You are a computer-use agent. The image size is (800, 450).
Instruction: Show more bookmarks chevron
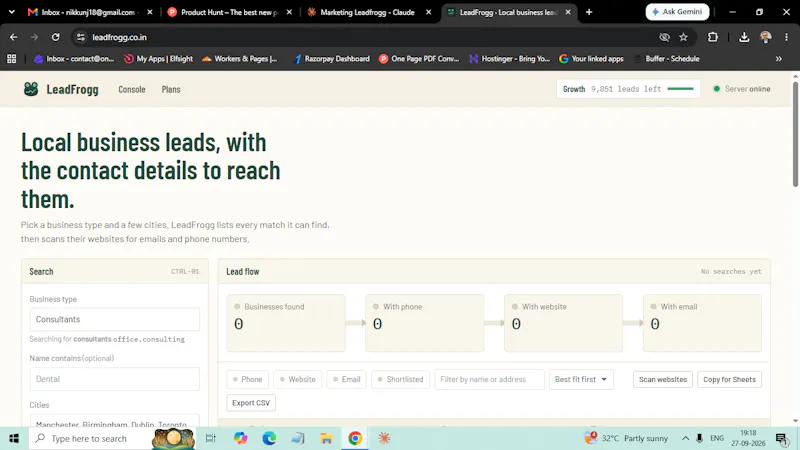click(x=779, y=59)
